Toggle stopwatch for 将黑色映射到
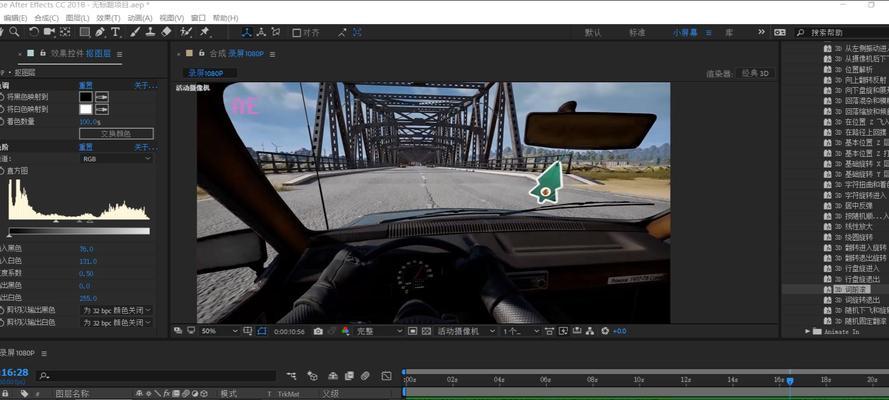889x400 pixels. pyautogui.click(x=2, y=97)
